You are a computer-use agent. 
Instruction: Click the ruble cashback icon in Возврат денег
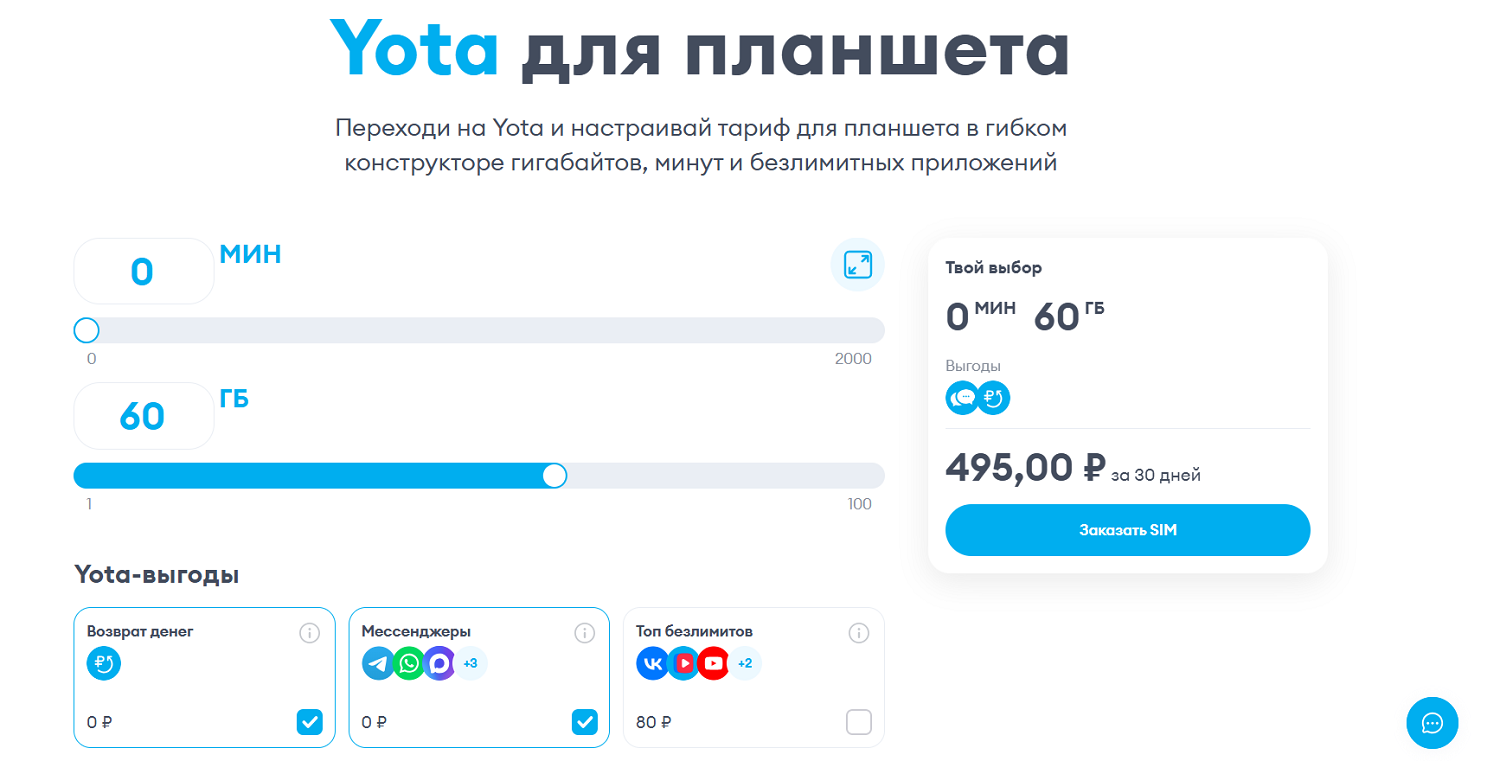[x=104, y=663]
